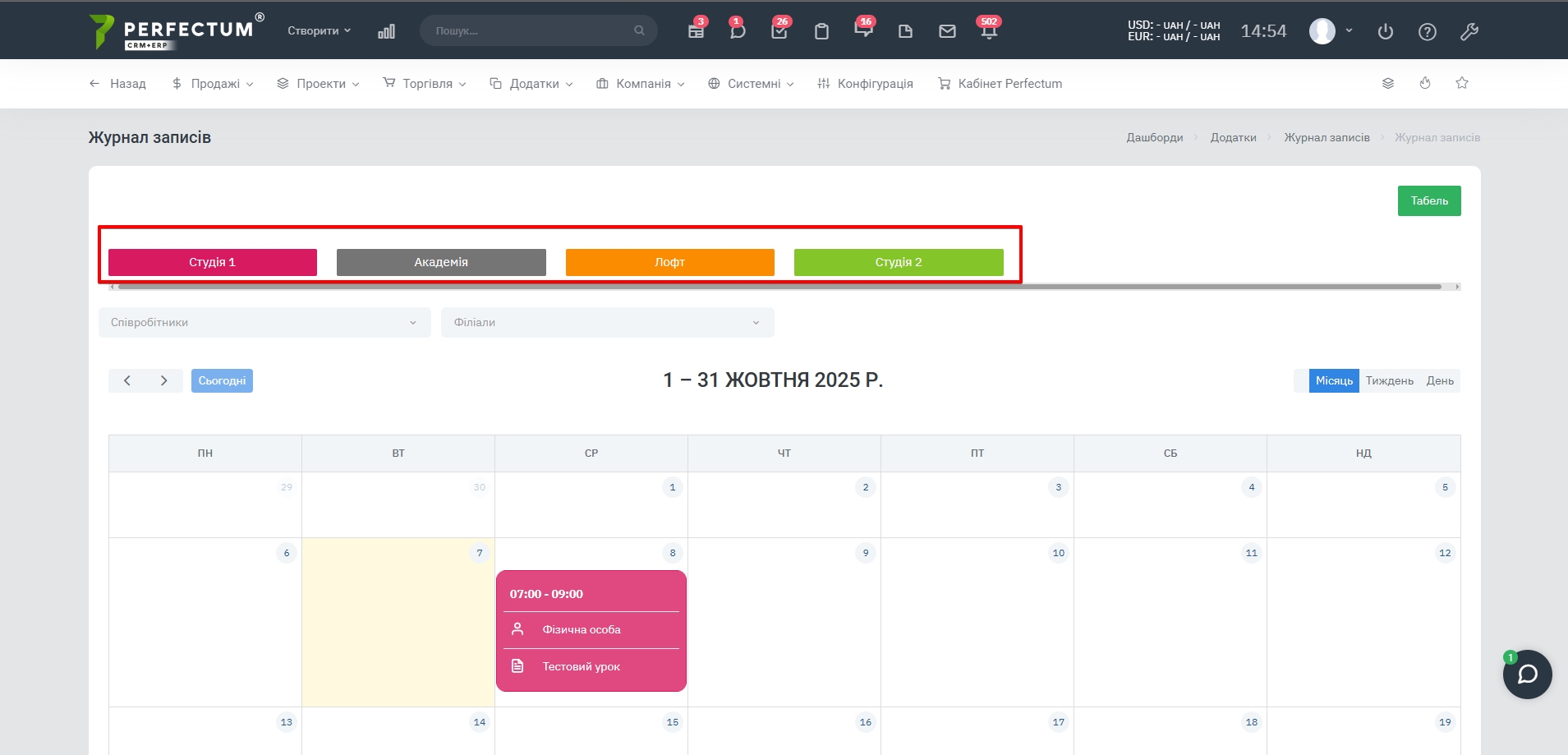Viewport: 1568px width, 755px height.
Task: Click the wrench settings icon
Action: coord(1469,32)
